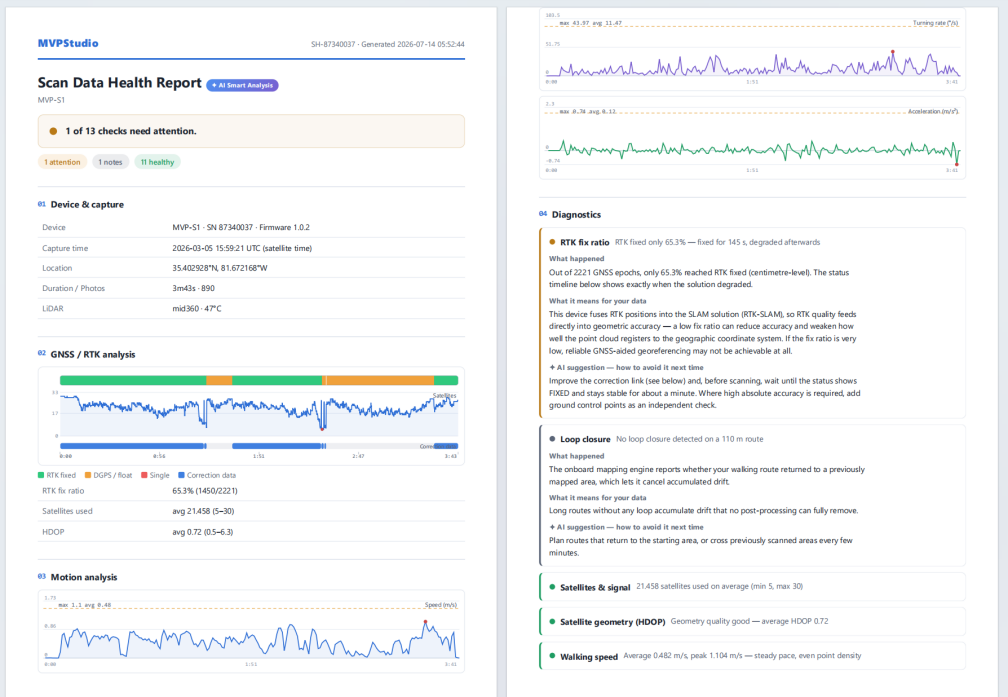Select the '1 notes' status pill
The height and width of the screenshot is (697, 1008).
pos(111,162)
